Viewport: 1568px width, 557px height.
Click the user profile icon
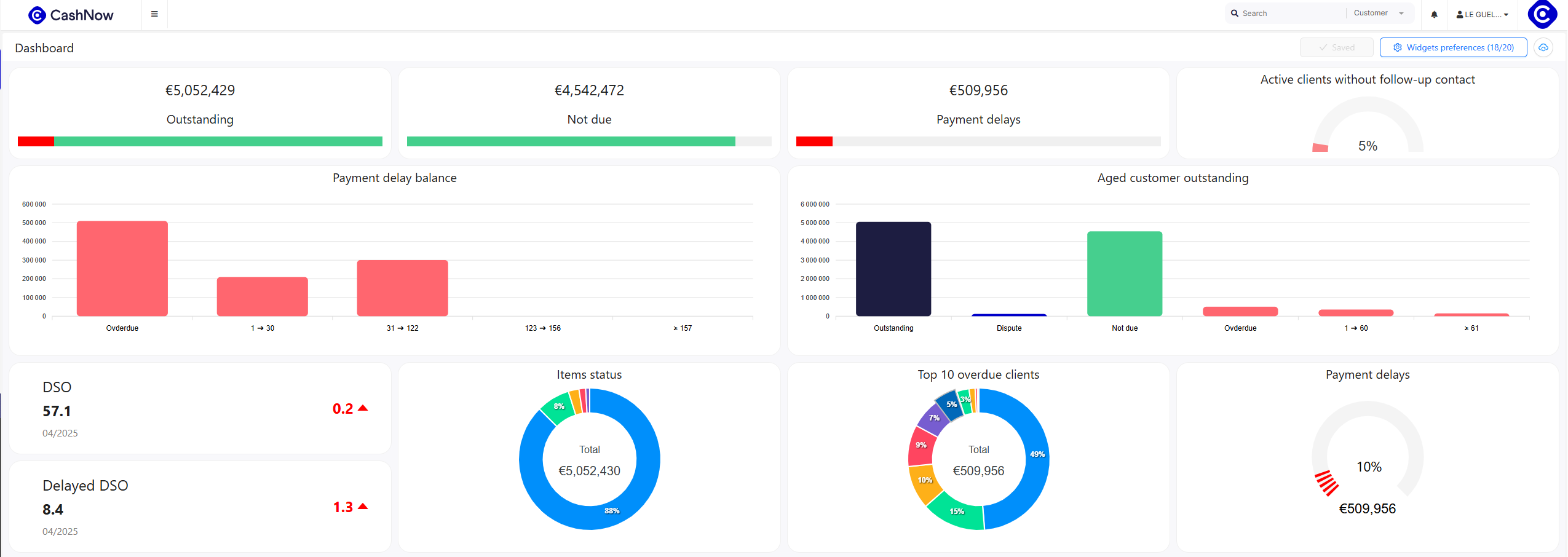click(1460, 14)
